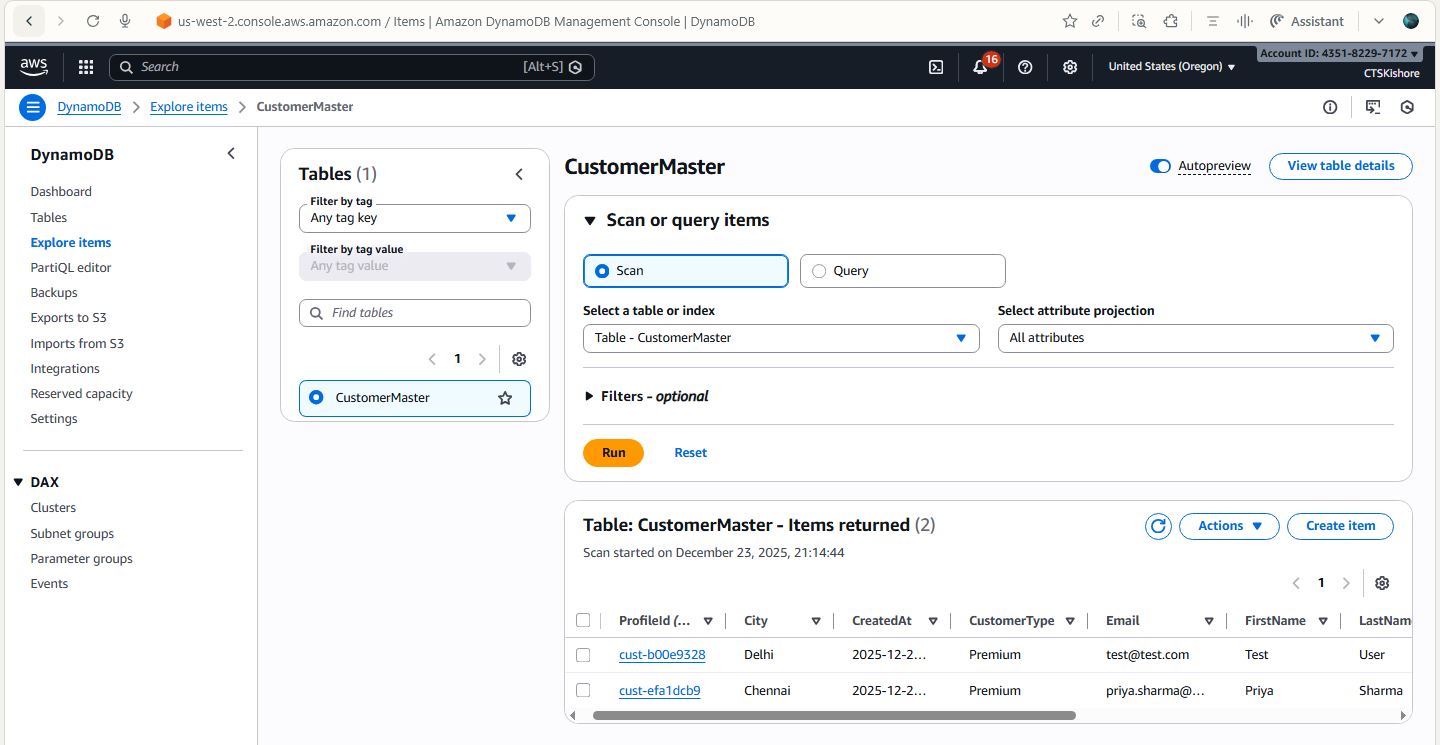Screen dimensions: 1440x745
Task: Toggle the Autopreview switch
Action: [x=1160, y=166]
